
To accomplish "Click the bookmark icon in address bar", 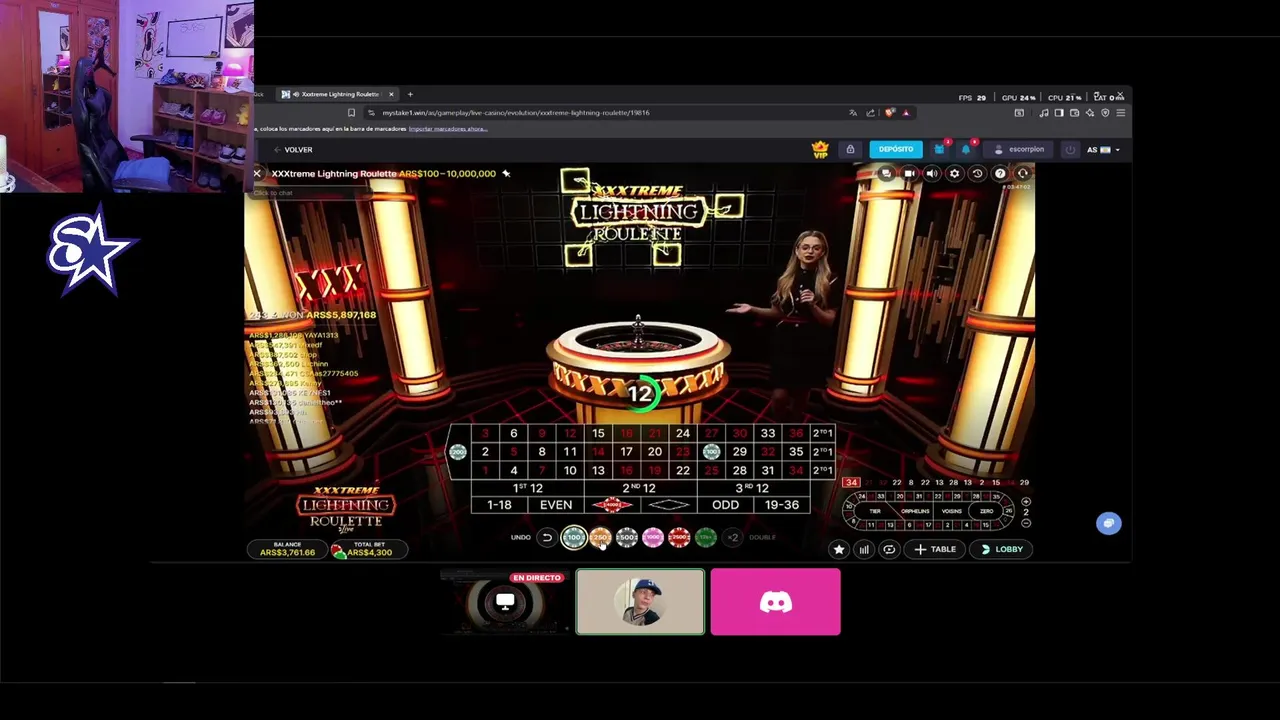I will point(351,113).
